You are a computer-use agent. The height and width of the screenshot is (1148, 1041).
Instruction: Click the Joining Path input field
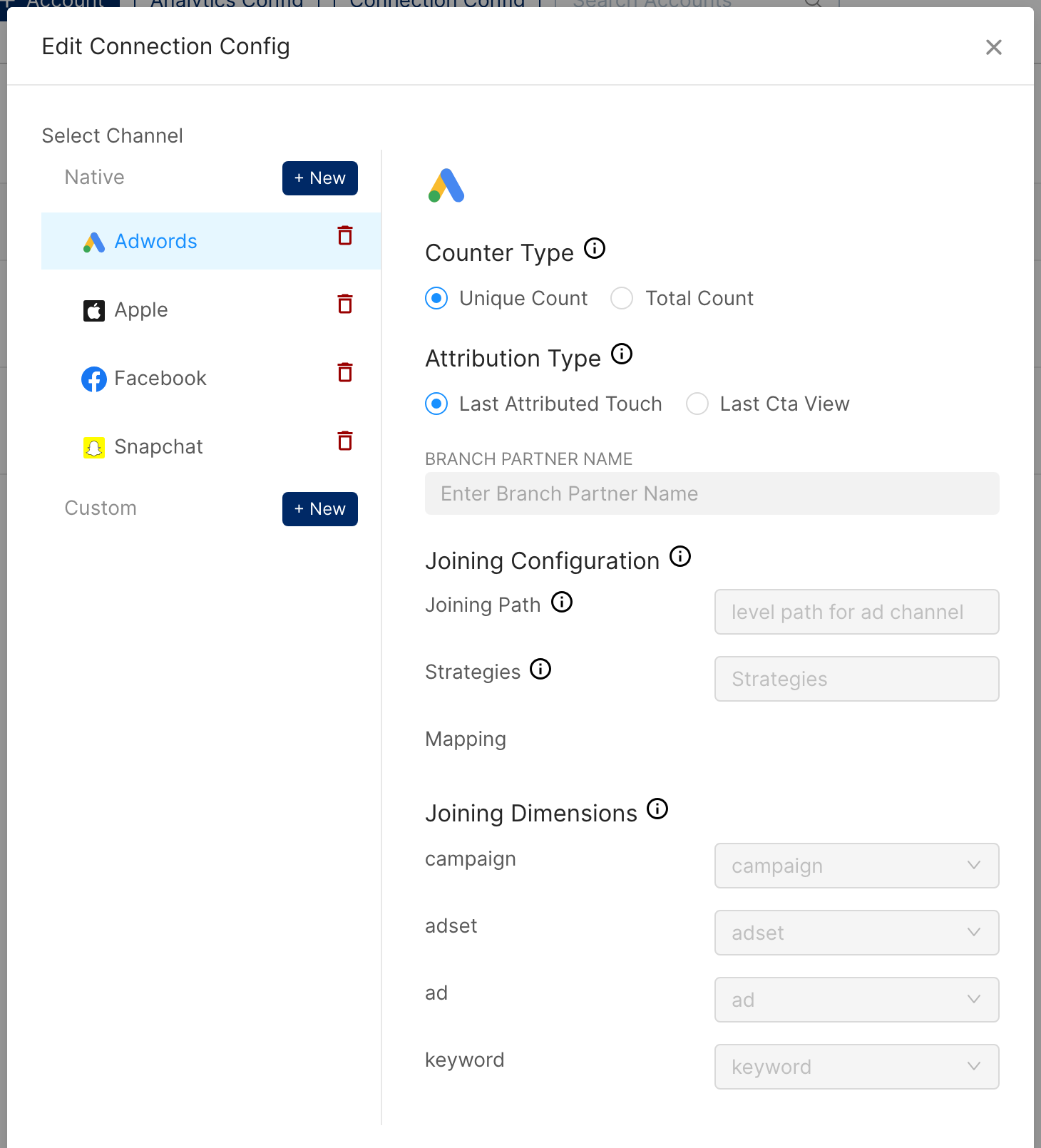[856, 612]
